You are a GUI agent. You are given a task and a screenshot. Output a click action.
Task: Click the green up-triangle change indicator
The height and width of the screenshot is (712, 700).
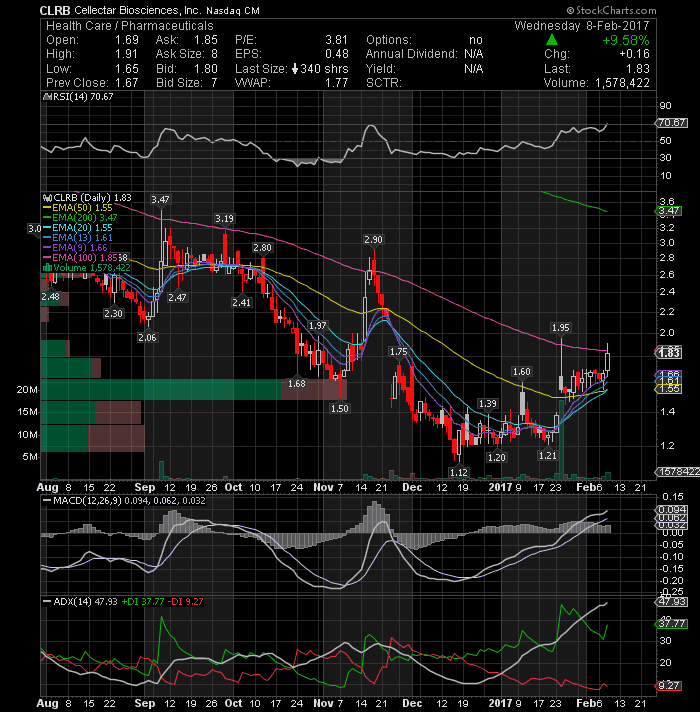pyautogui.click(x=552, y=40)
